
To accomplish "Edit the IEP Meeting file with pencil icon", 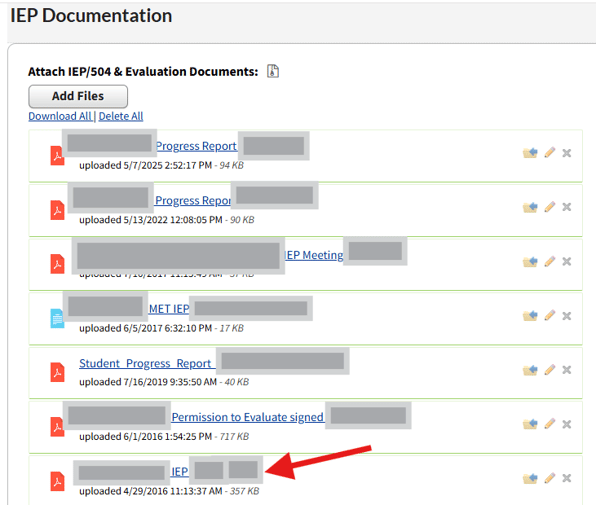I will coord(550,261).
